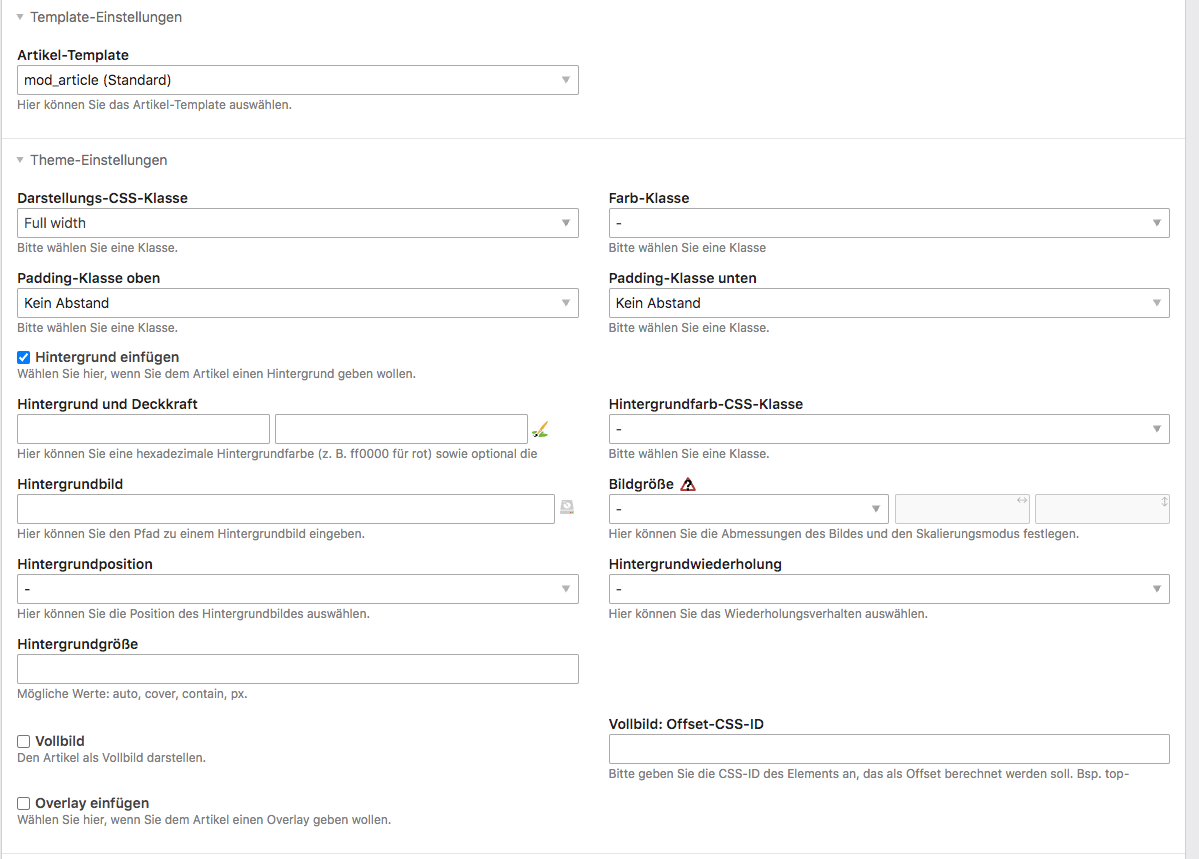Open the Hintergrundposition dropdown
Image resolution: width=1199 pixels, height=859 pixels.
point(297,589)
